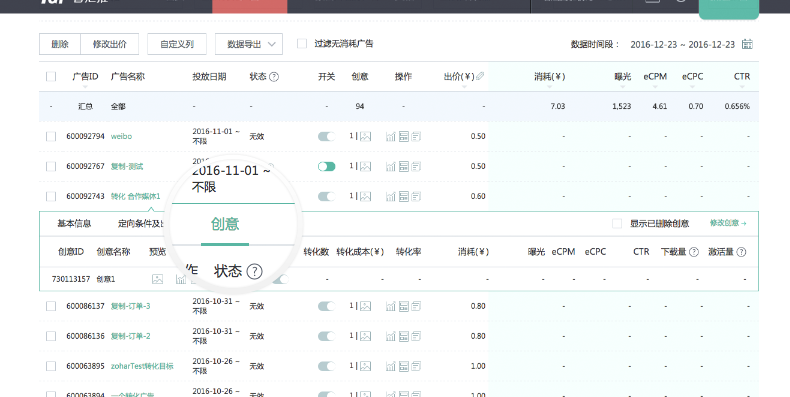This screenshot has width=790, height=397.
Task: Toggle the switch for 复制-订单-2 ad
Action: [326, 336]
